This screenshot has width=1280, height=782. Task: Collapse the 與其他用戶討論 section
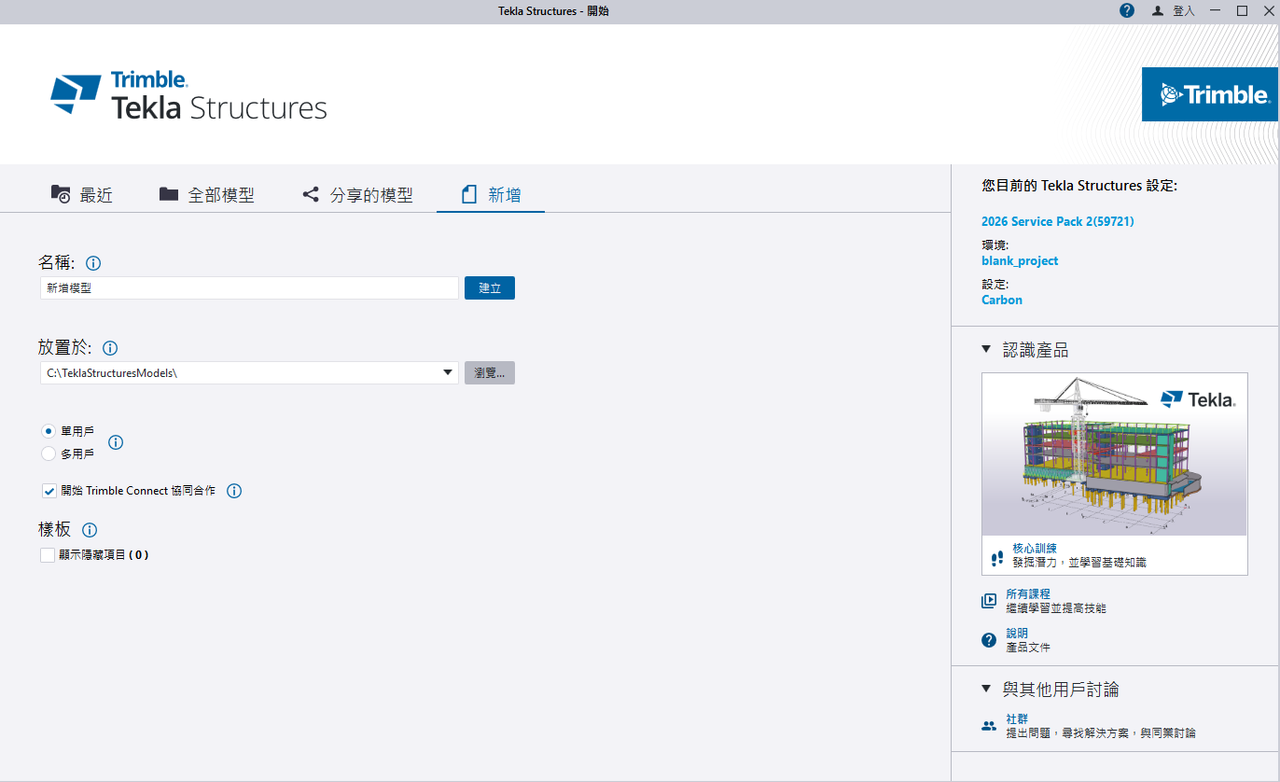986,689
